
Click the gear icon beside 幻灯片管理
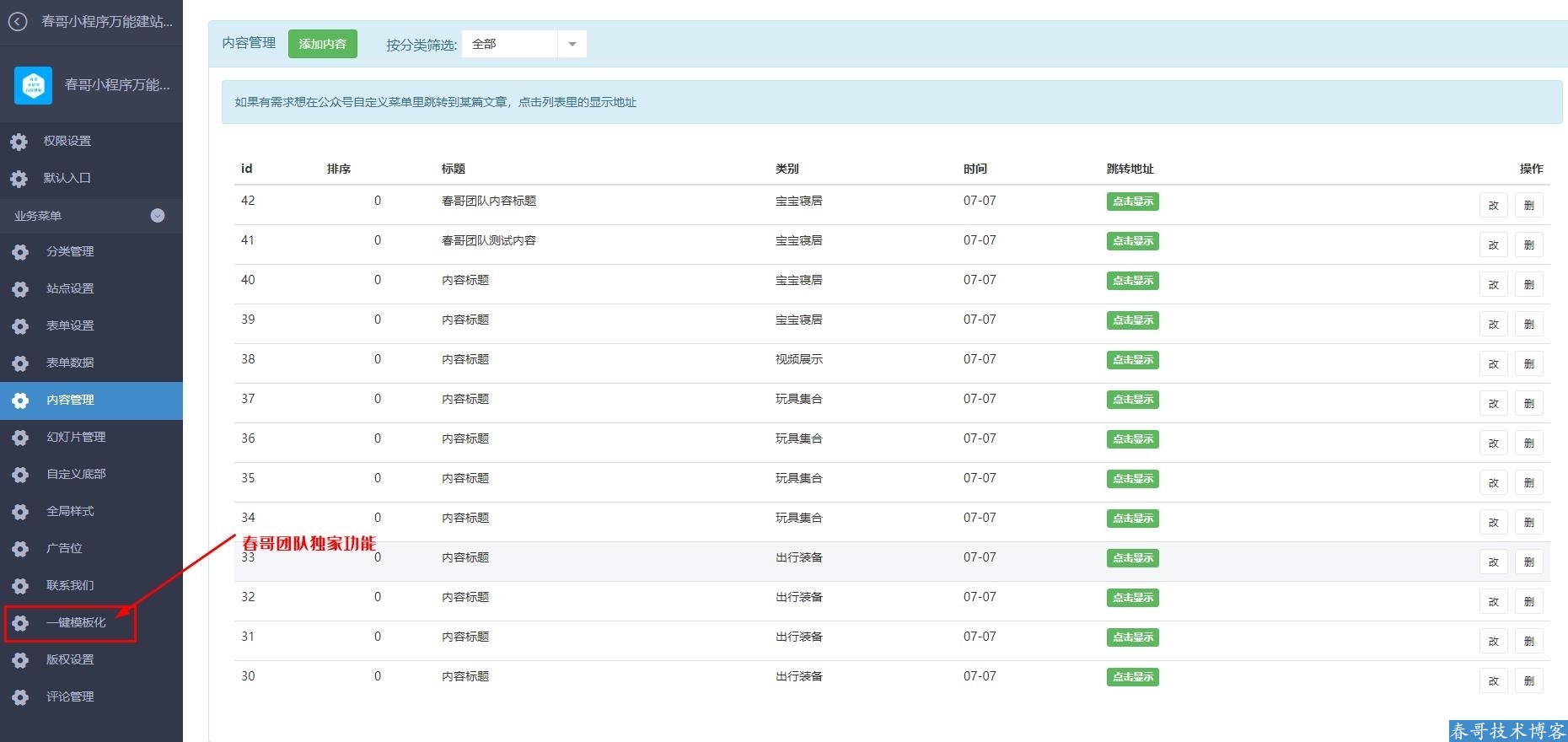[x=20, y=438]
